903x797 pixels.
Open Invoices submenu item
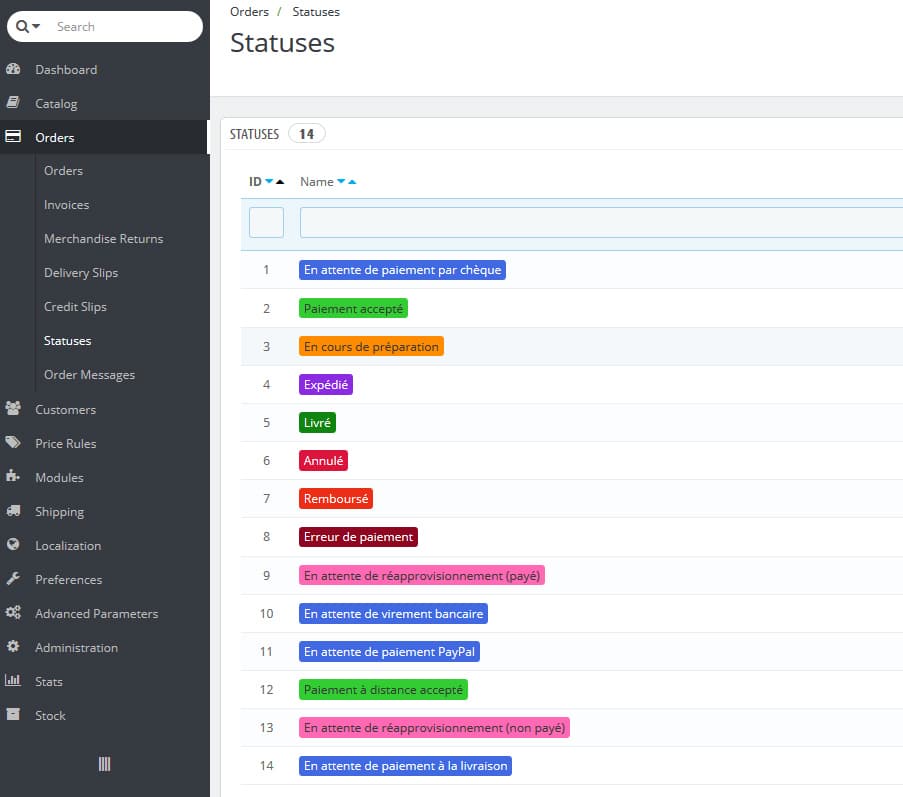66,205
